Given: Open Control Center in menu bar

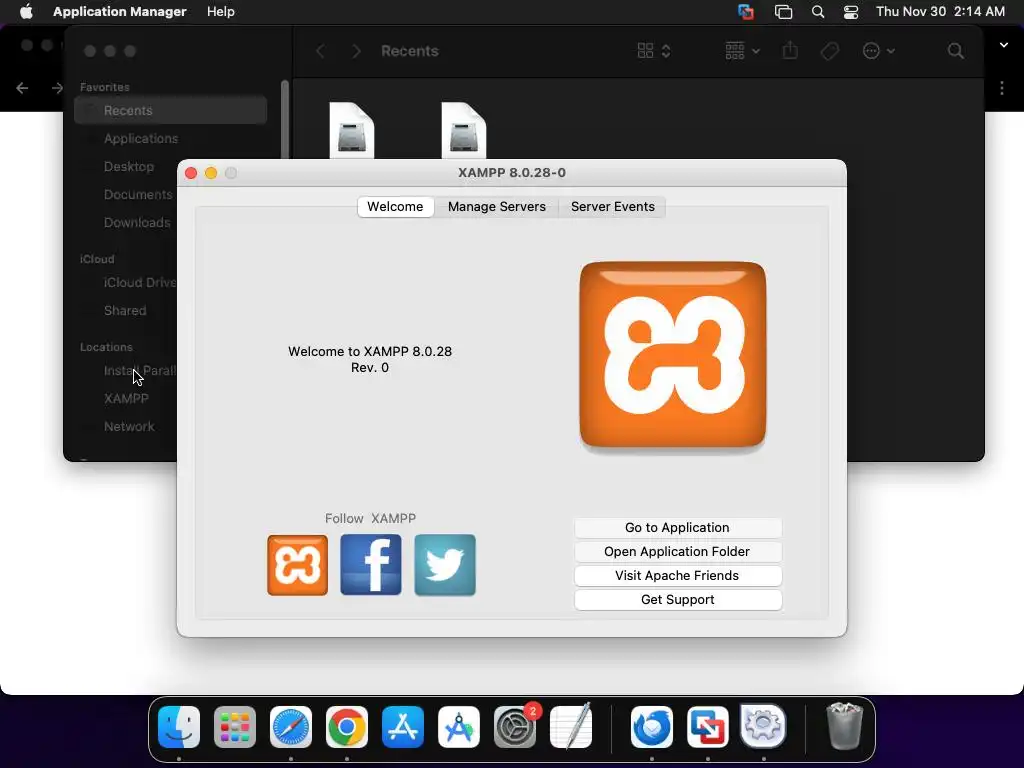Looking at the screenshot, I should 851,12.
